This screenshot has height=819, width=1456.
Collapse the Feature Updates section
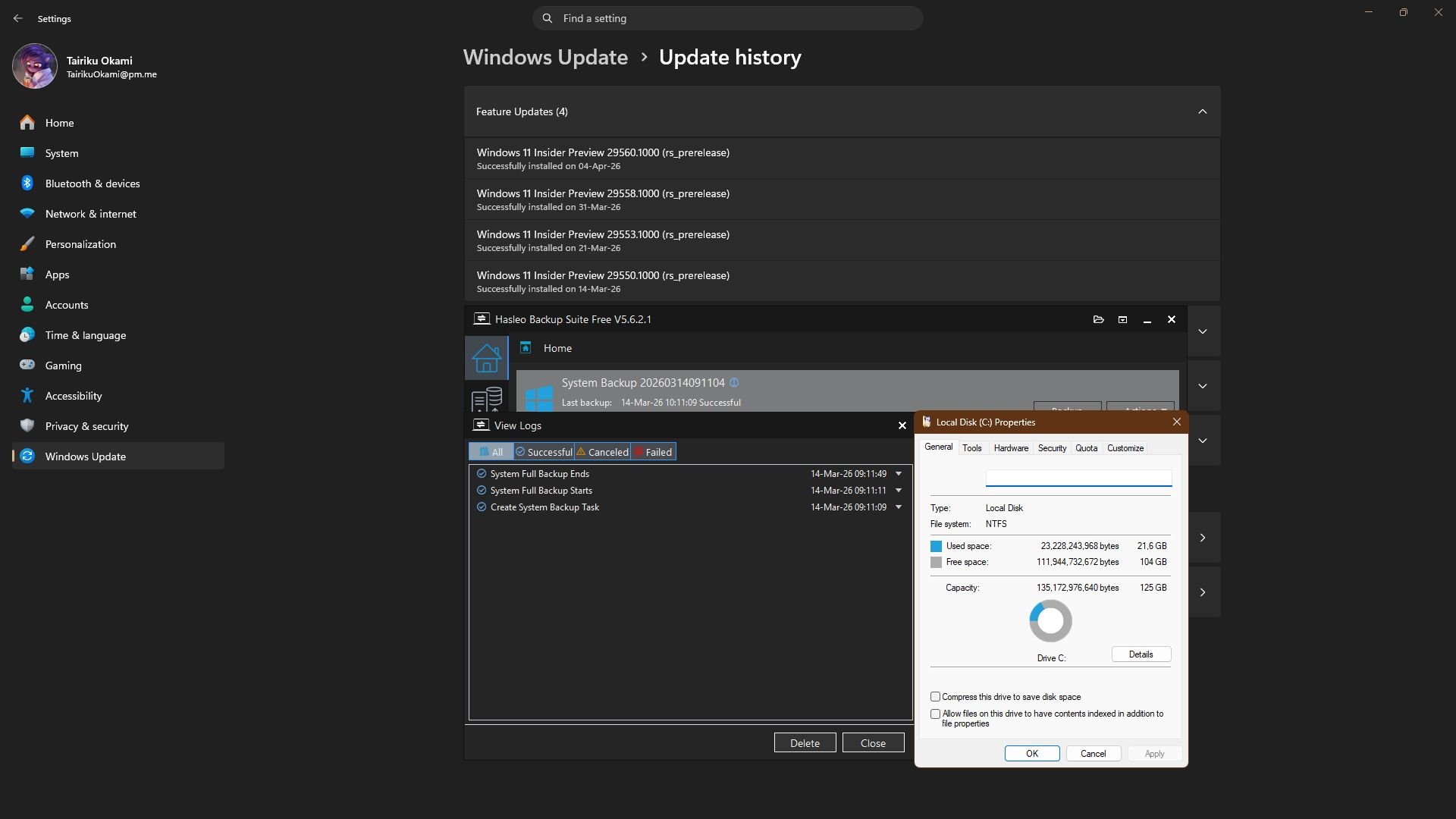coord(1203,111)
